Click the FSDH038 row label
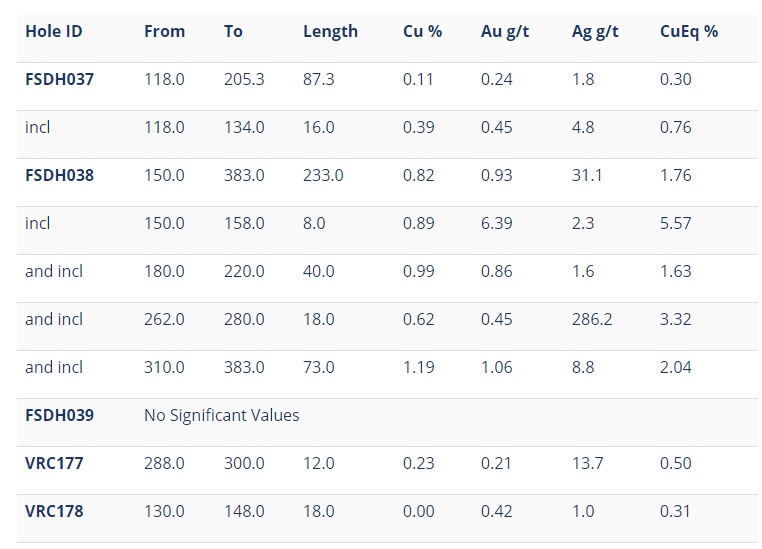The width and height of the screenshot is (762, 549). point(59,175)
